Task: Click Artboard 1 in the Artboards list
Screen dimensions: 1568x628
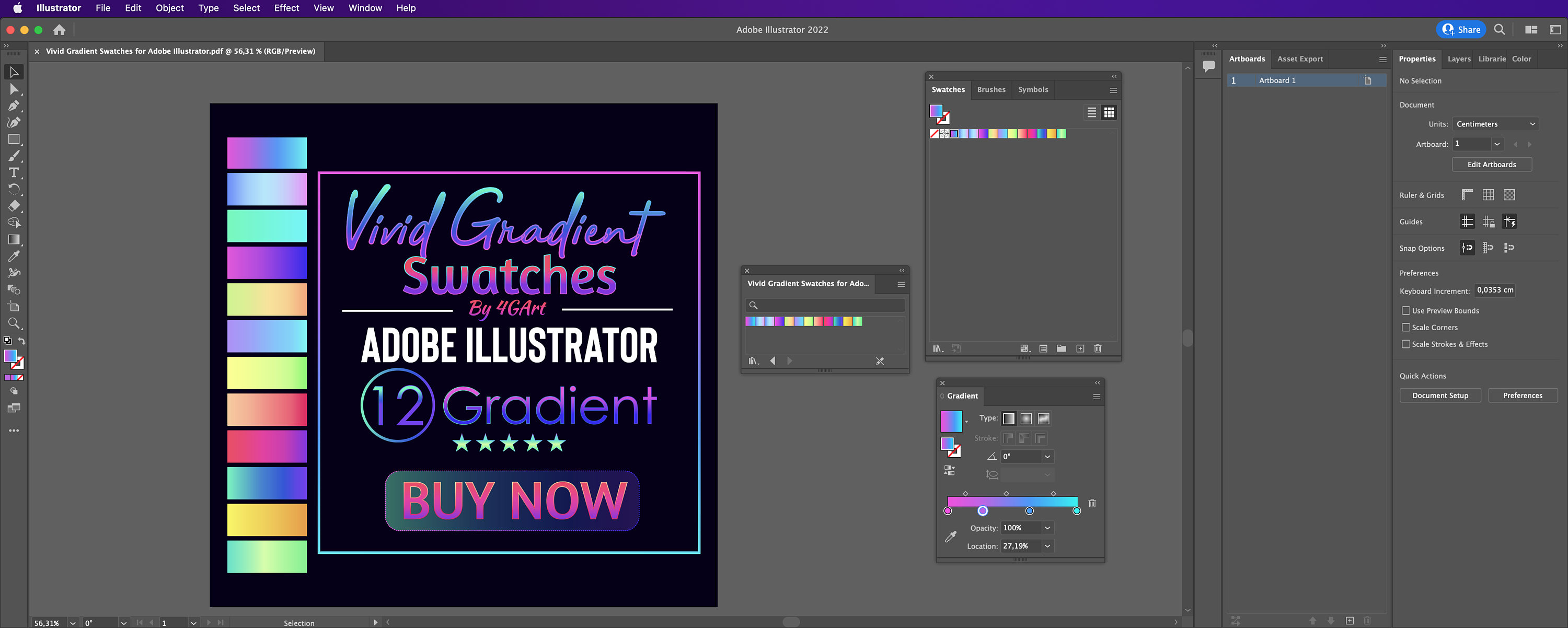Action: [1276, 80]
